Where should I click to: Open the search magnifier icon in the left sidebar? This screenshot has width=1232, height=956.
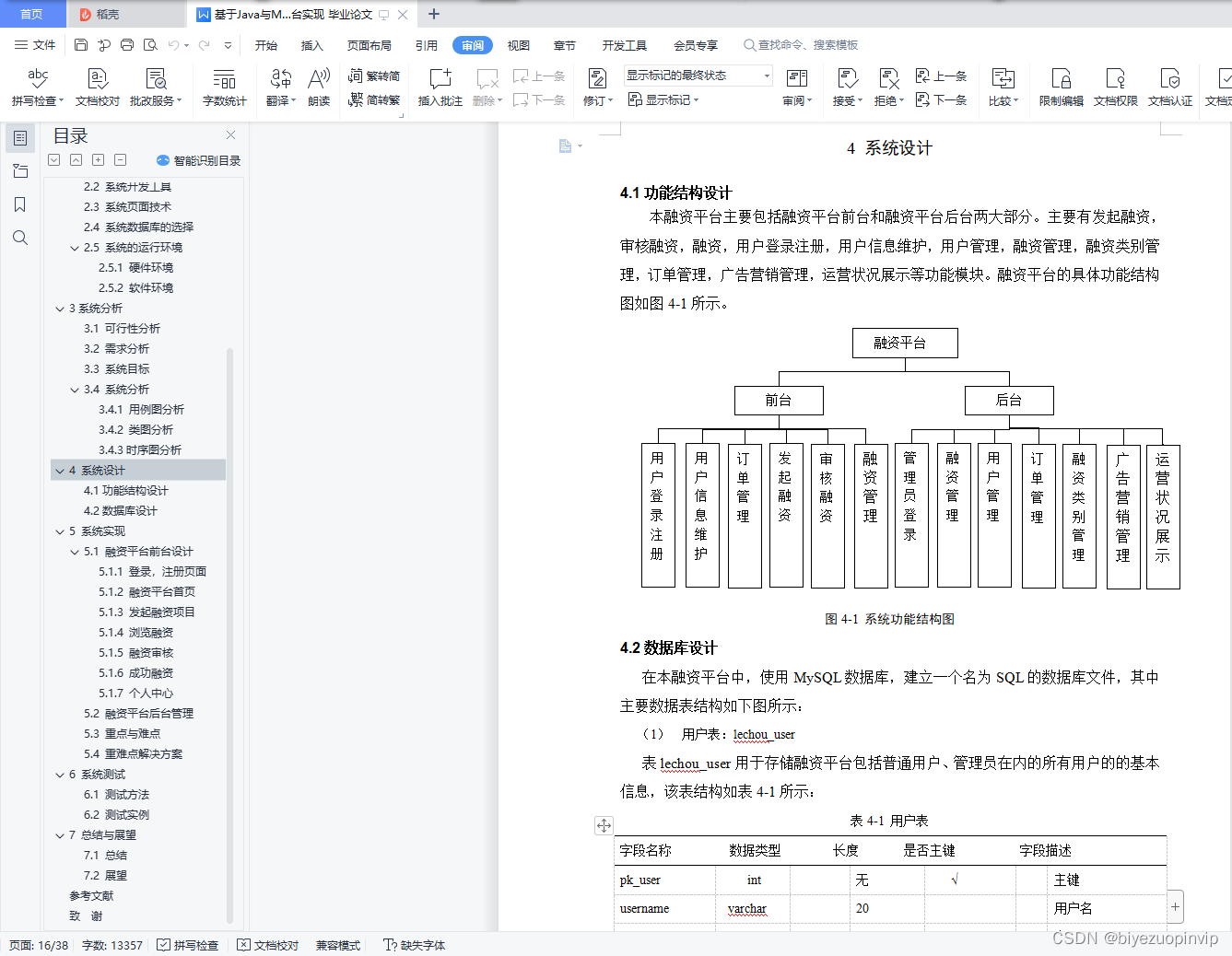click(20, 238)
